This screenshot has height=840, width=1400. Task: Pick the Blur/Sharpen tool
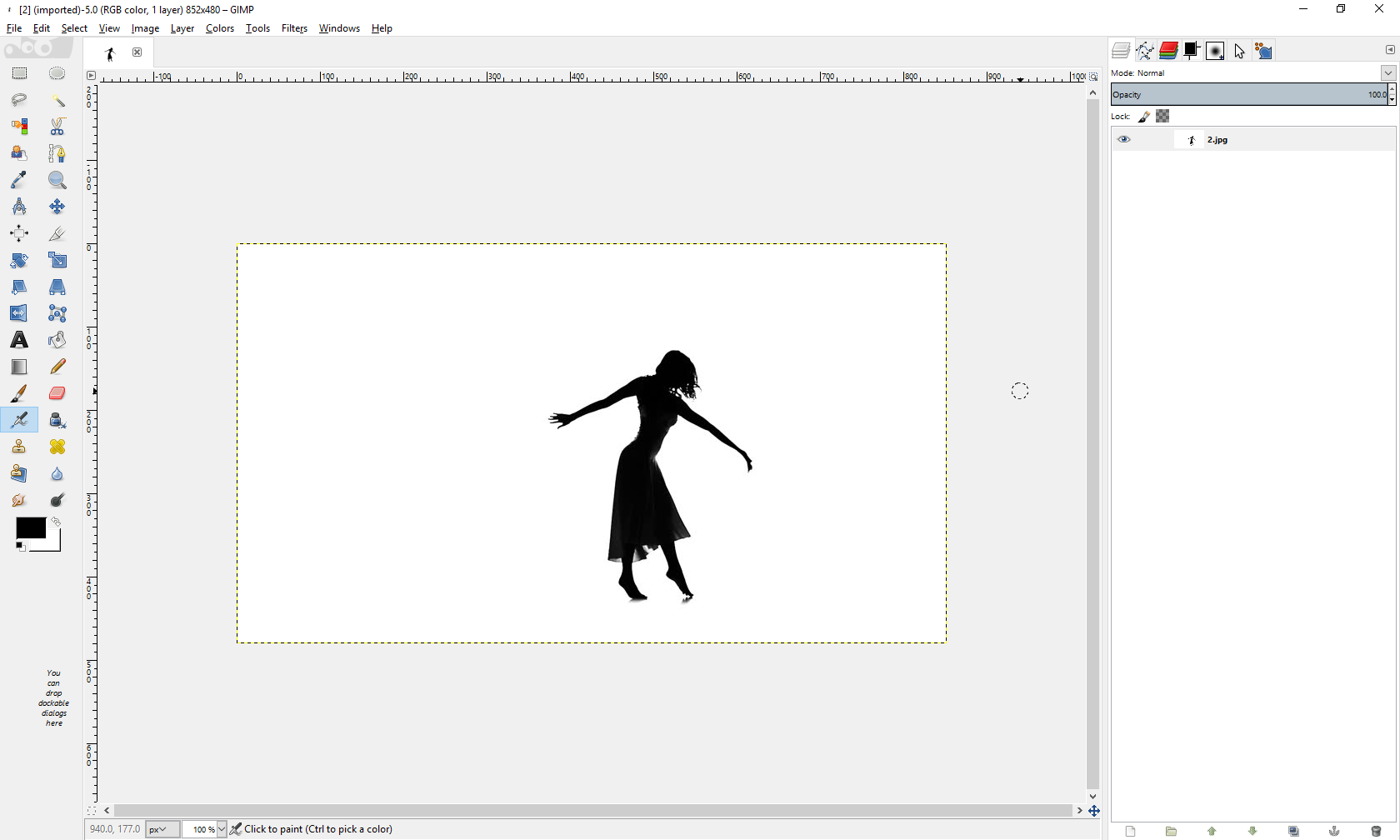tap(57, 473)
